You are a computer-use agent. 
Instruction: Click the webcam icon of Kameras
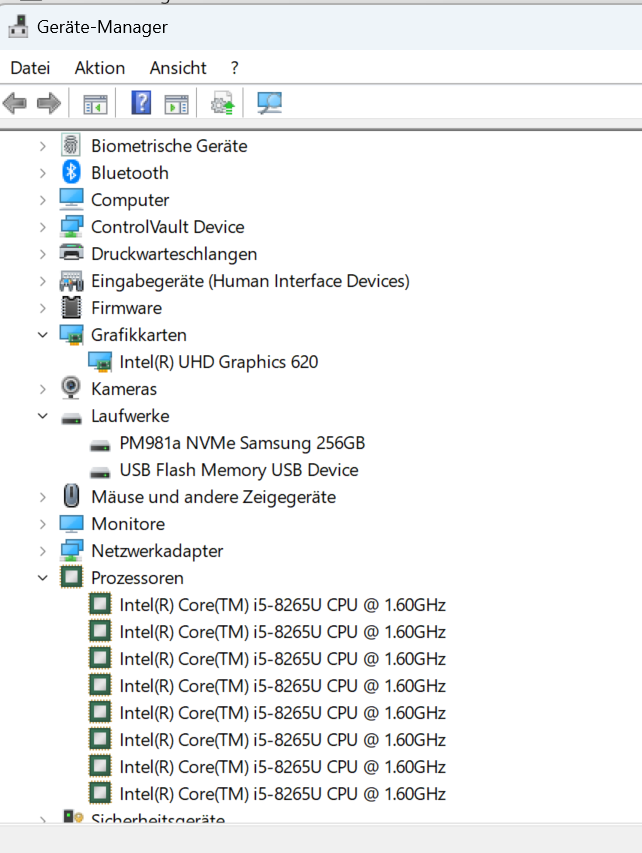(x=71, y=388)
